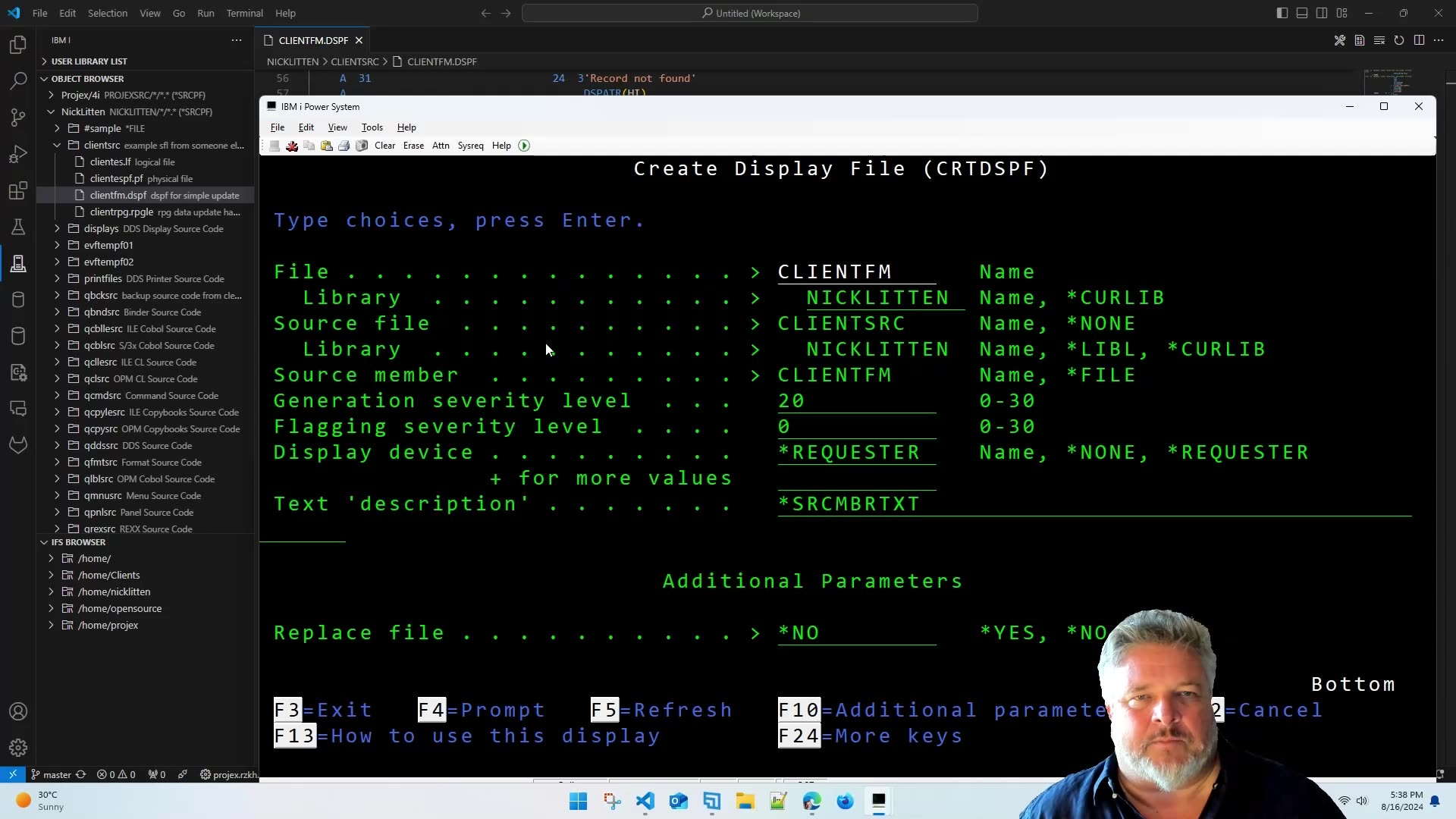Open Firefox from the taskbar
Screen dimensions: 1456x819
(845, 802)
